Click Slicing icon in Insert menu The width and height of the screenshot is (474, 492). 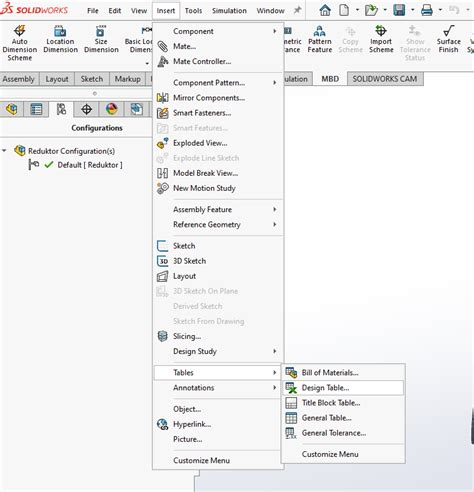(x=163, y=336)
